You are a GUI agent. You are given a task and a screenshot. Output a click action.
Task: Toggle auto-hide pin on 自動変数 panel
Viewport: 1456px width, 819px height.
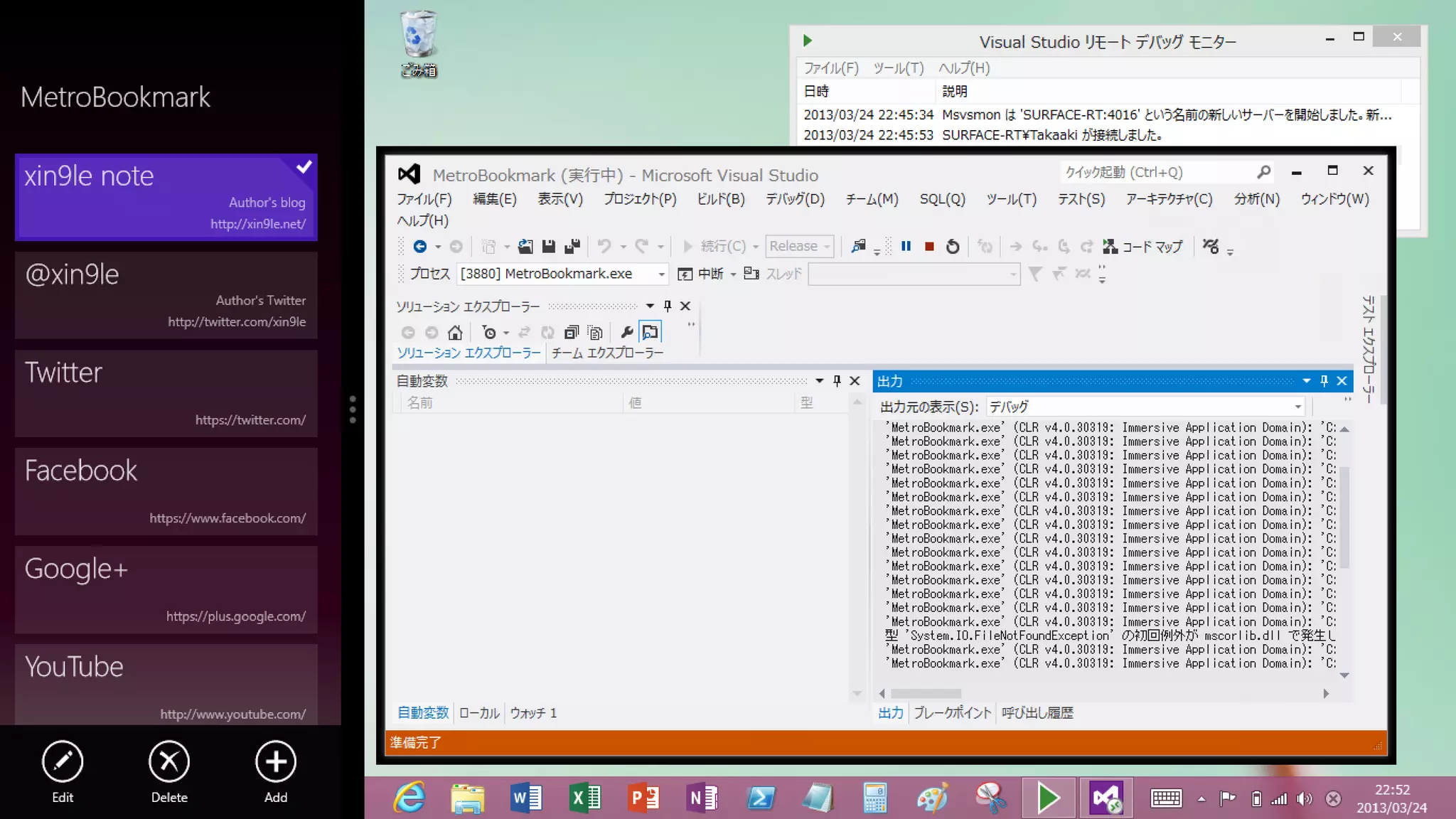(x=837, y=381)
